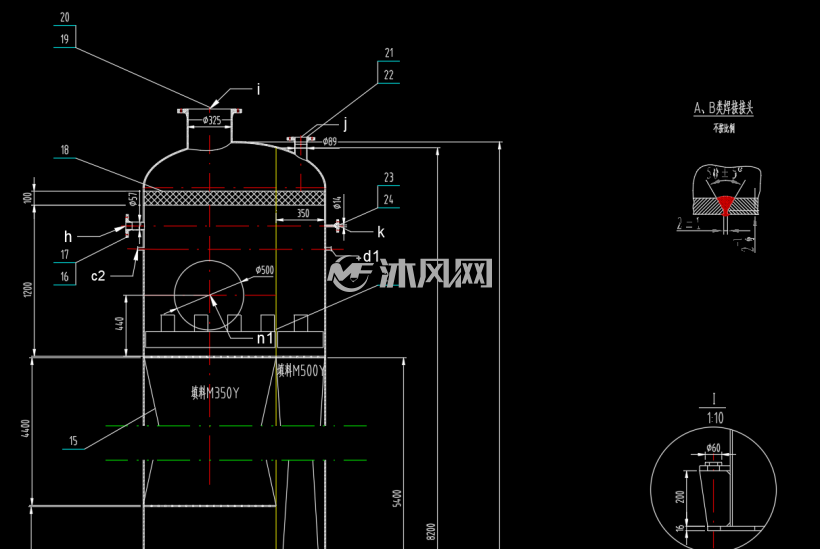Click the 8200 vertical dimension text
Screen dimensions: 820x549
[430, 532]
